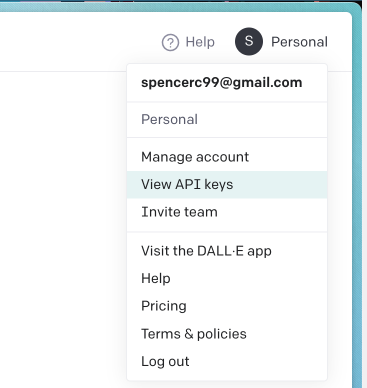
Task: Select the spencerc99@gmail.com email entry
Action: [227, 83]
